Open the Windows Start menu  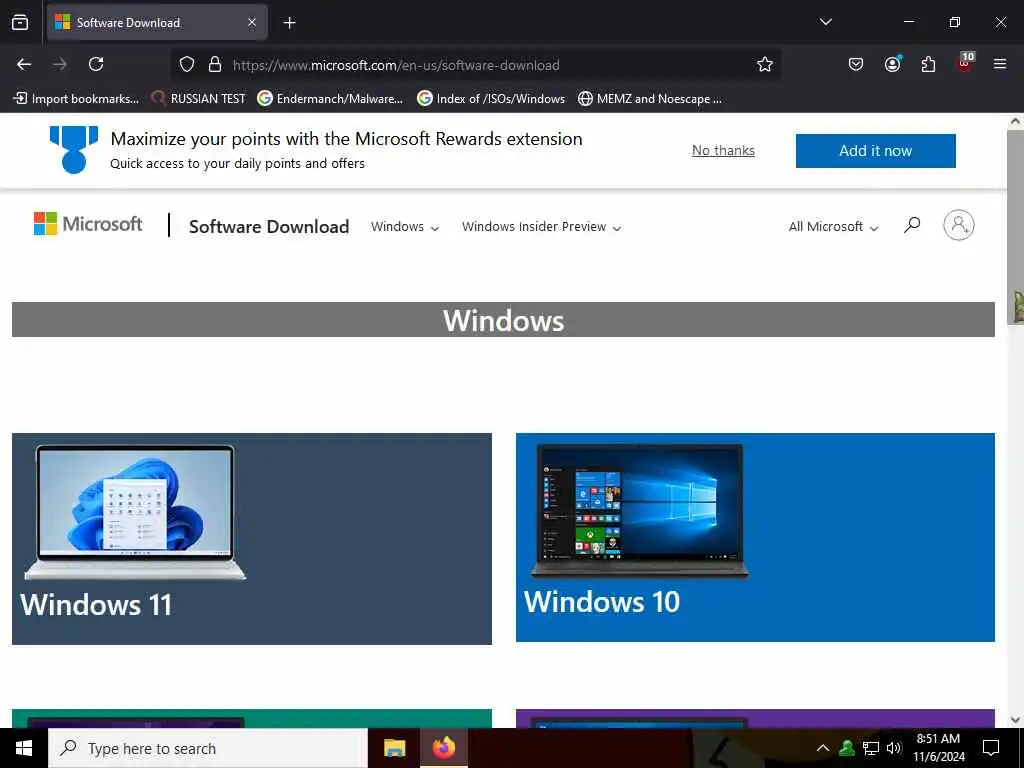[x=24, y=748]
